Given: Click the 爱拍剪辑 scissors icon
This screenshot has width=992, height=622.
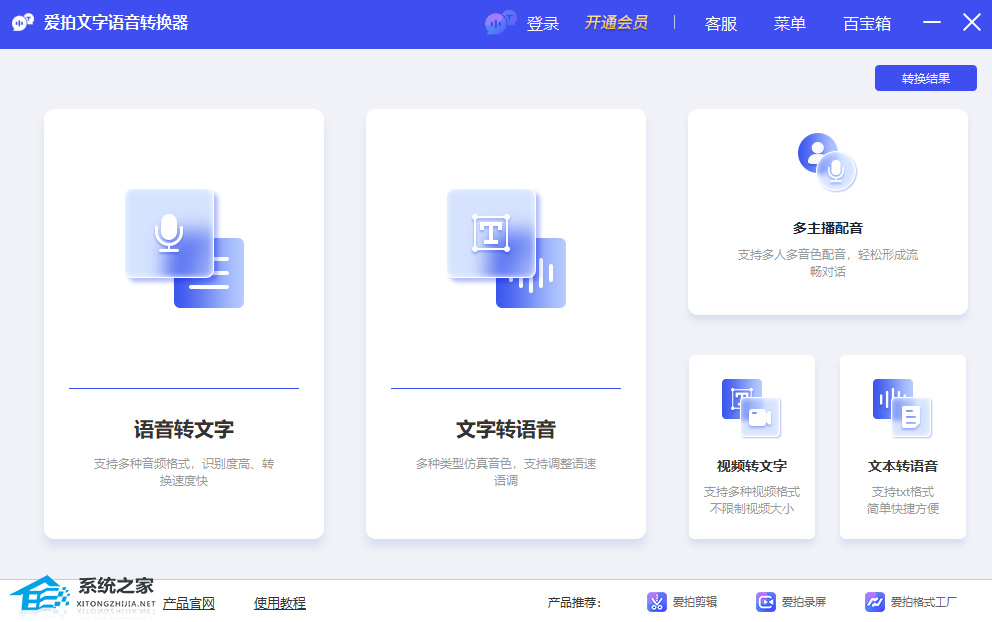Looking at the screenshot, I should 657,602.
